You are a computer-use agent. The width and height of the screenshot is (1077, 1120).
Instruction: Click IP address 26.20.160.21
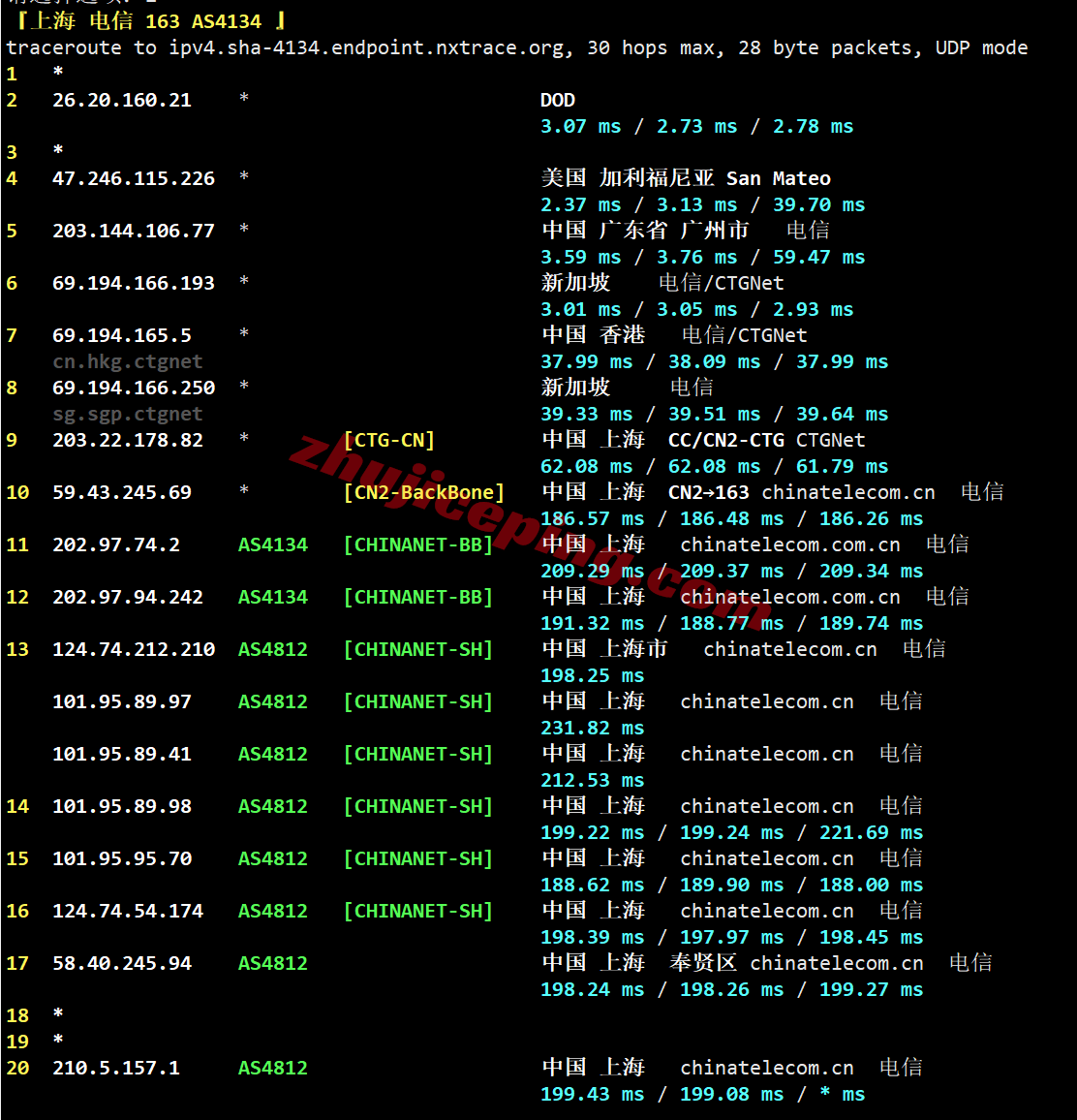click(122, 100)
